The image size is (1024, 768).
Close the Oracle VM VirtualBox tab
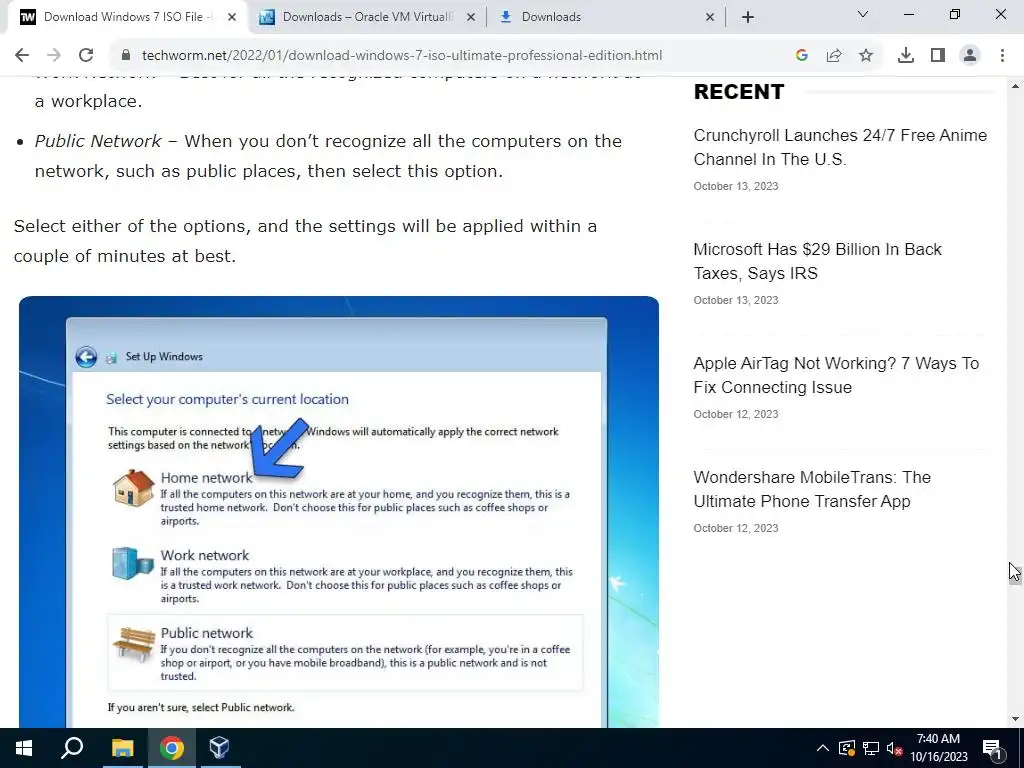coord(471,17)
